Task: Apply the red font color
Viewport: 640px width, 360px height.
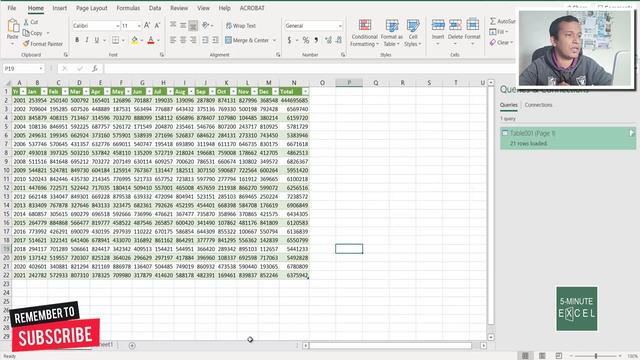Action: (x=151, y=40)
